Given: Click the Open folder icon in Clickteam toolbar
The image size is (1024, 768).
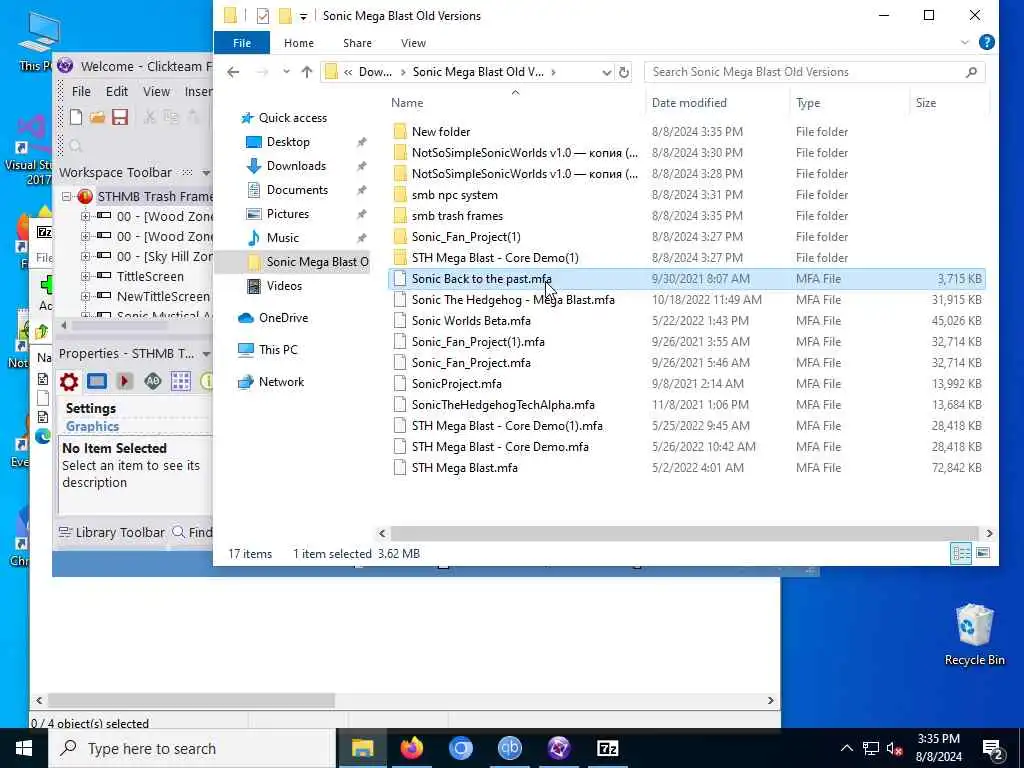Looking at the screenshot, I should tap(97, 117).
